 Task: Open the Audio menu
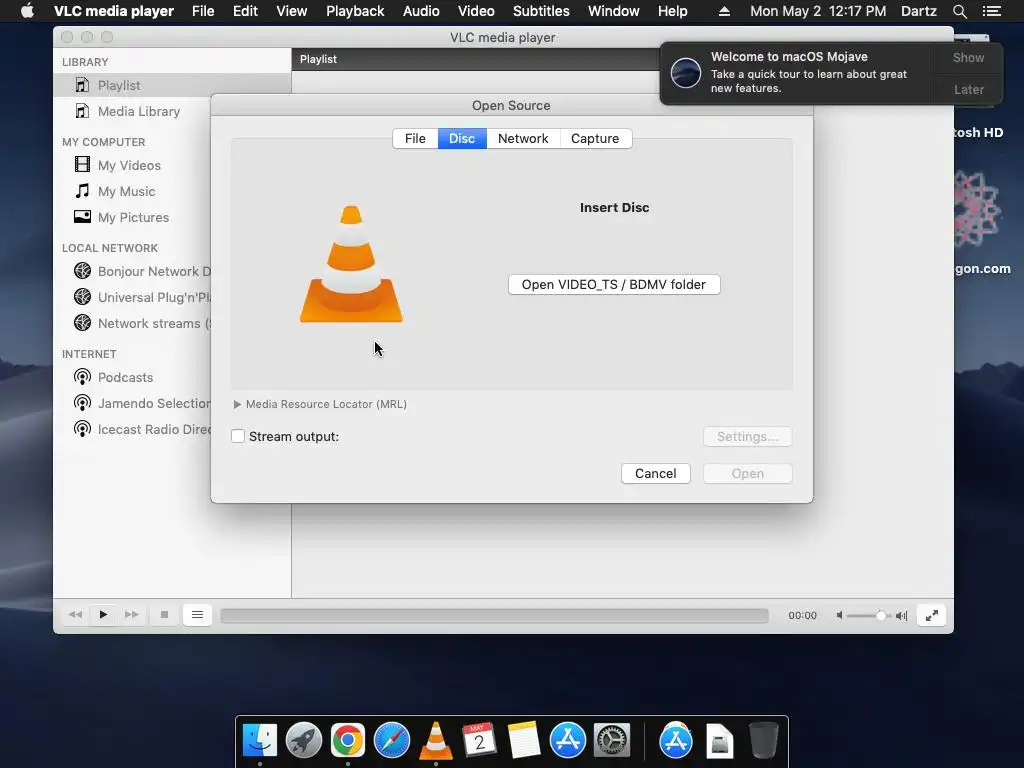(421, 11)
